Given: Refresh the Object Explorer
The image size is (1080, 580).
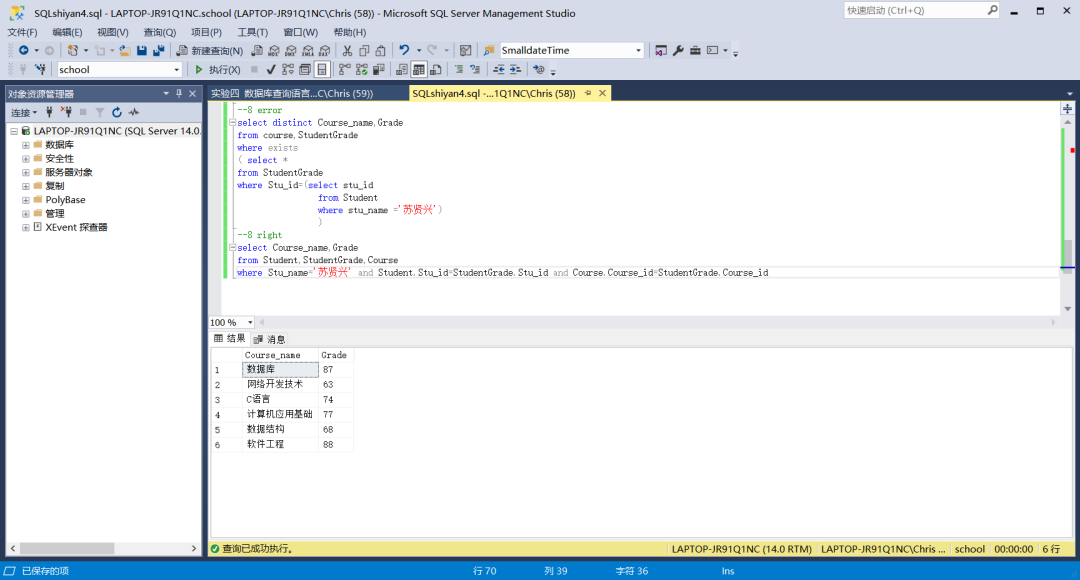Looking at the screenshot, I should tap(117, 112).
